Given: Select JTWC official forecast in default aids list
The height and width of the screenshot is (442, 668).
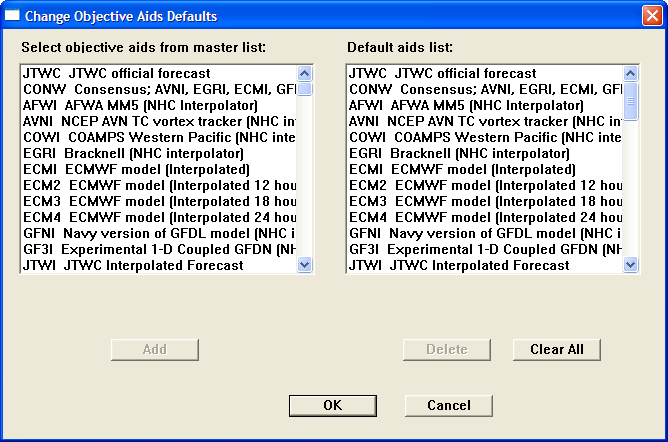Looking at the screenshot, I should pyautogui.click(x=485, y=73).
